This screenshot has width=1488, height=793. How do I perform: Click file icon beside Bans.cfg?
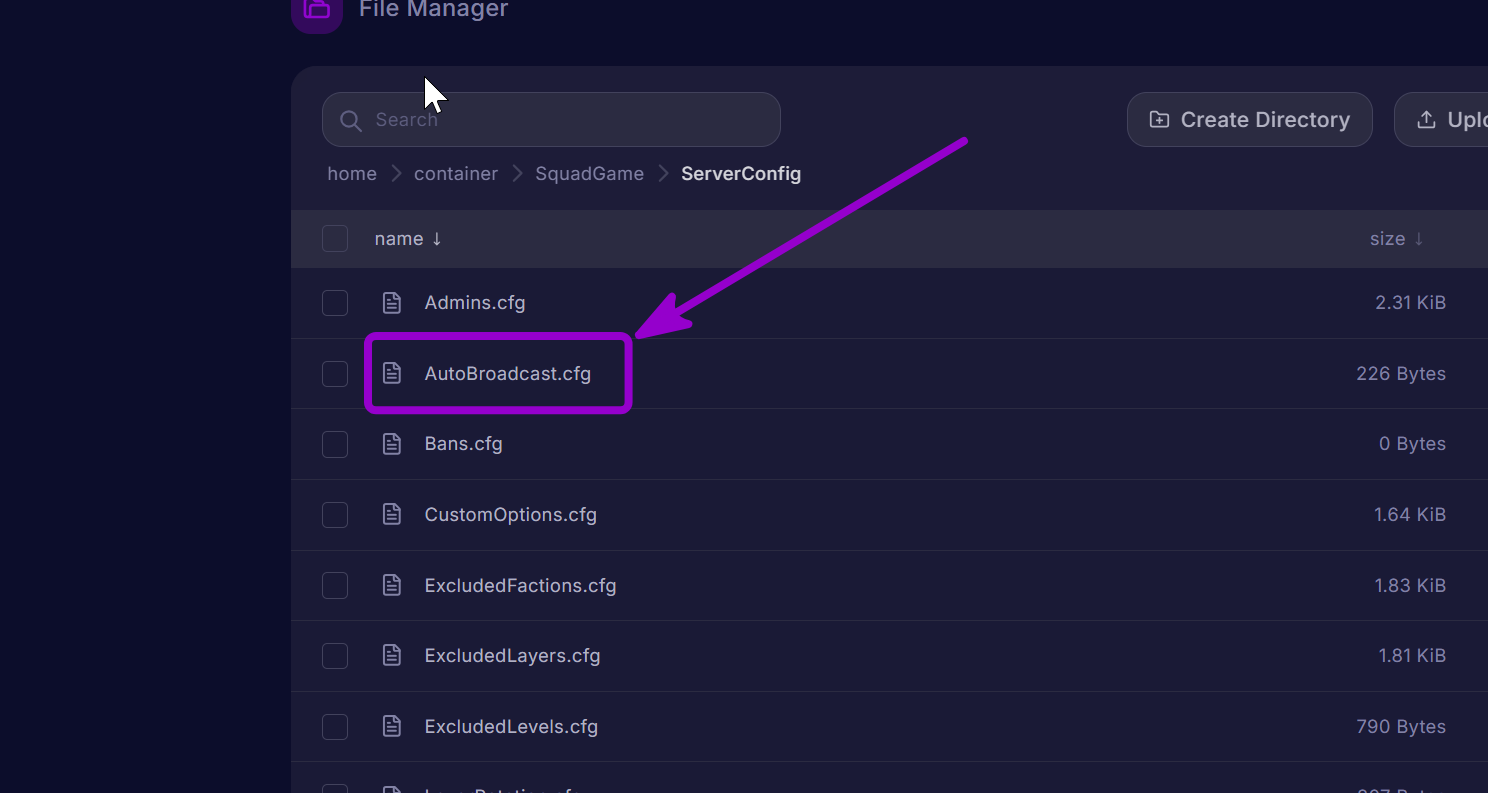click(392, 444)
